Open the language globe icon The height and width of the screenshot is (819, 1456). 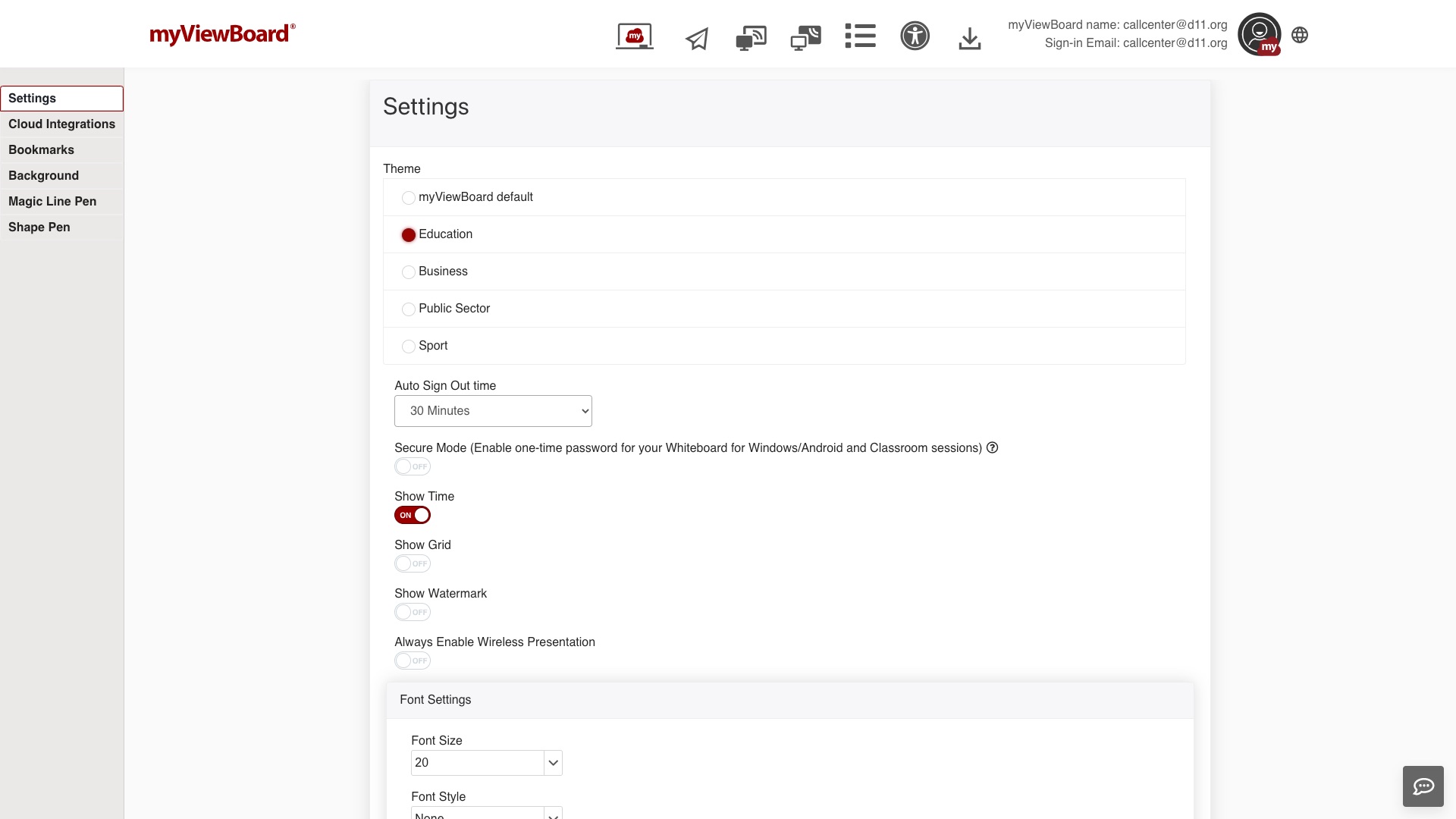[x=1300, y=35]
